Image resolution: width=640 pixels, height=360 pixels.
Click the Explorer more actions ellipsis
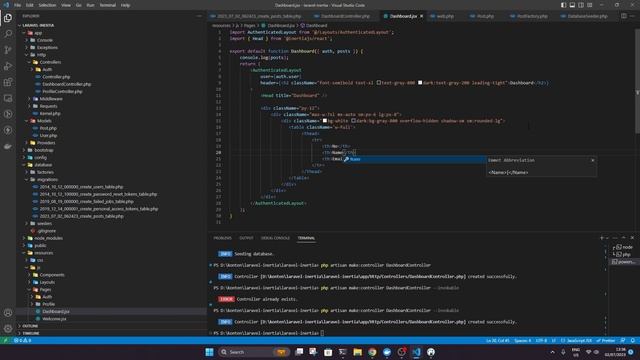(x=199, y=16)
